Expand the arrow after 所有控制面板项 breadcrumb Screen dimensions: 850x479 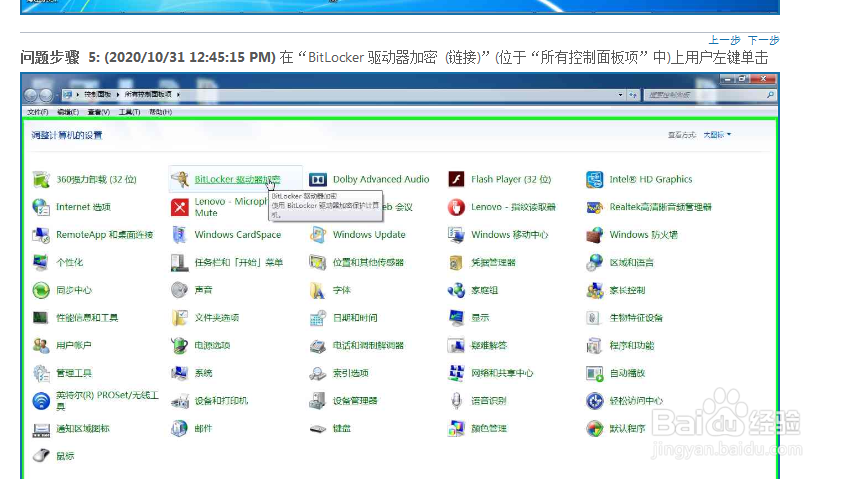178,94
